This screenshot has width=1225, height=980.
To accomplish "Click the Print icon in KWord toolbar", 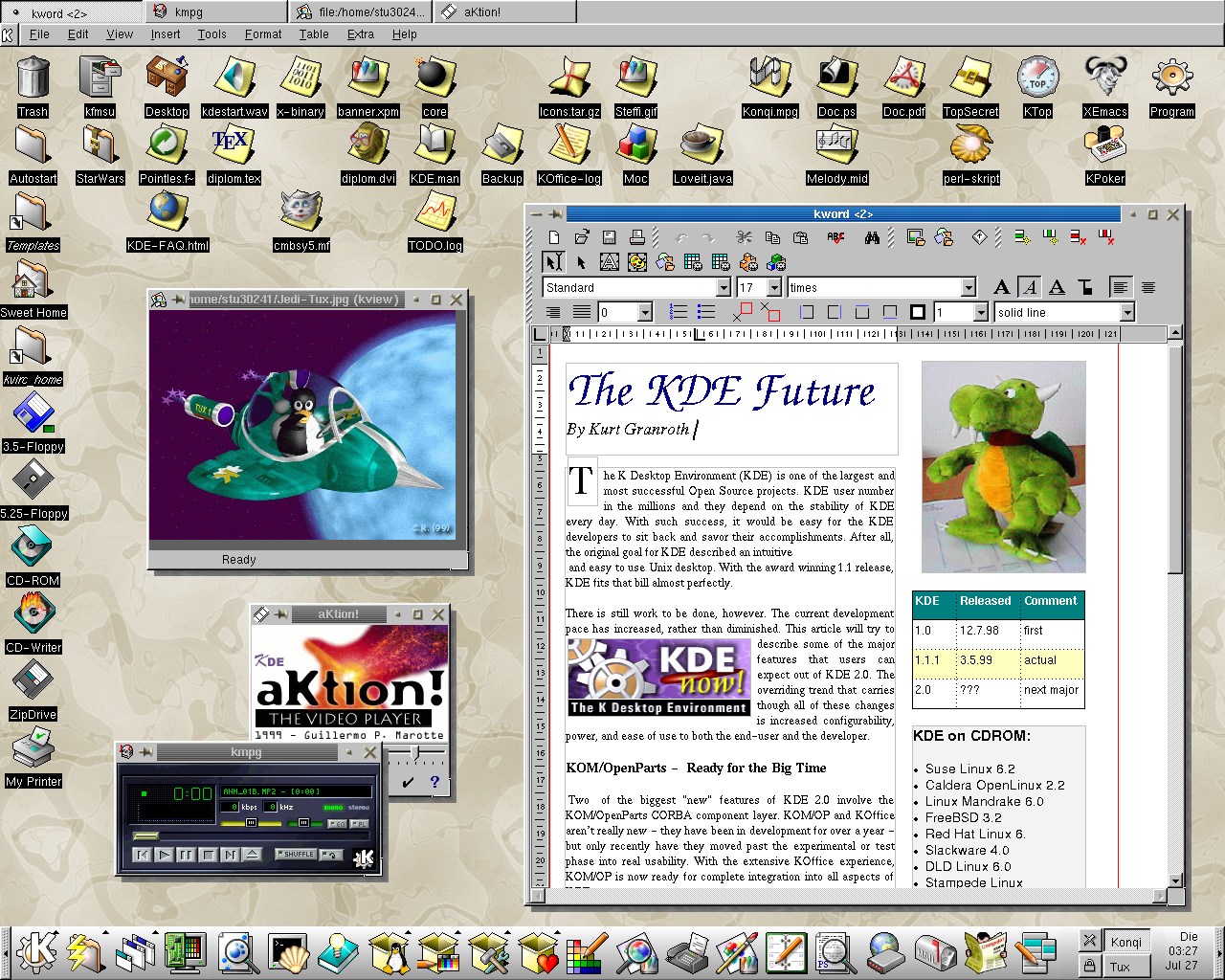I will pyautogui.click(x=636, y=237).
